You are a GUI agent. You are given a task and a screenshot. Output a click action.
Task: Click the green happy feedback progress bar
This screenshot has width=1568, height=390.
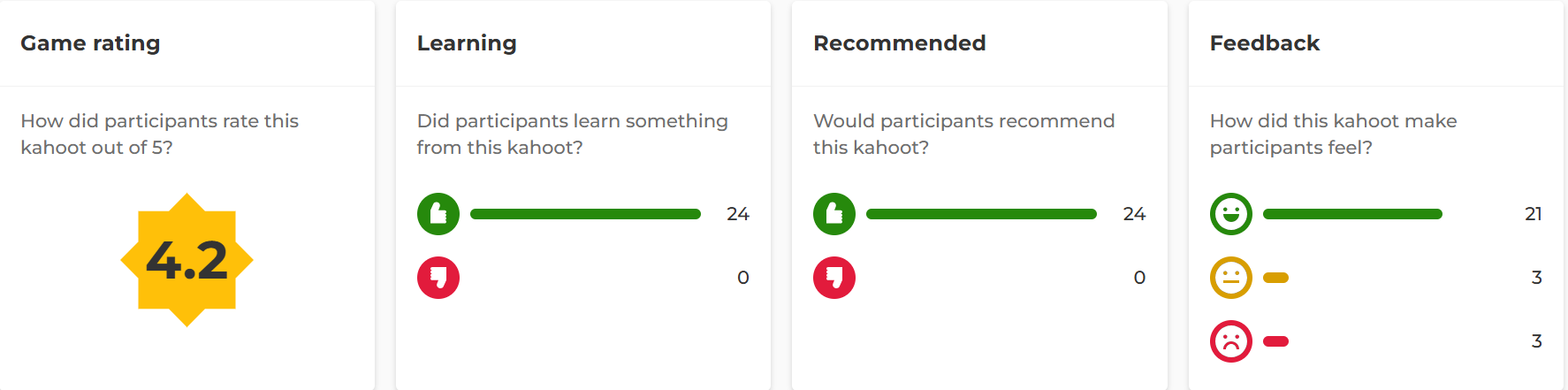[1352, 214]
